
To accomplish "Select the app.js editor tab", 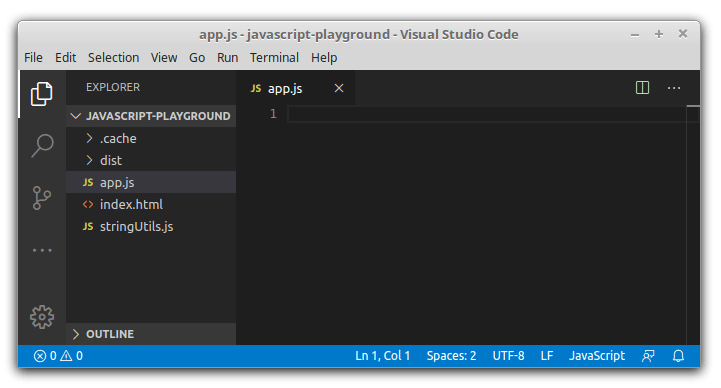I will click(296, 88).
